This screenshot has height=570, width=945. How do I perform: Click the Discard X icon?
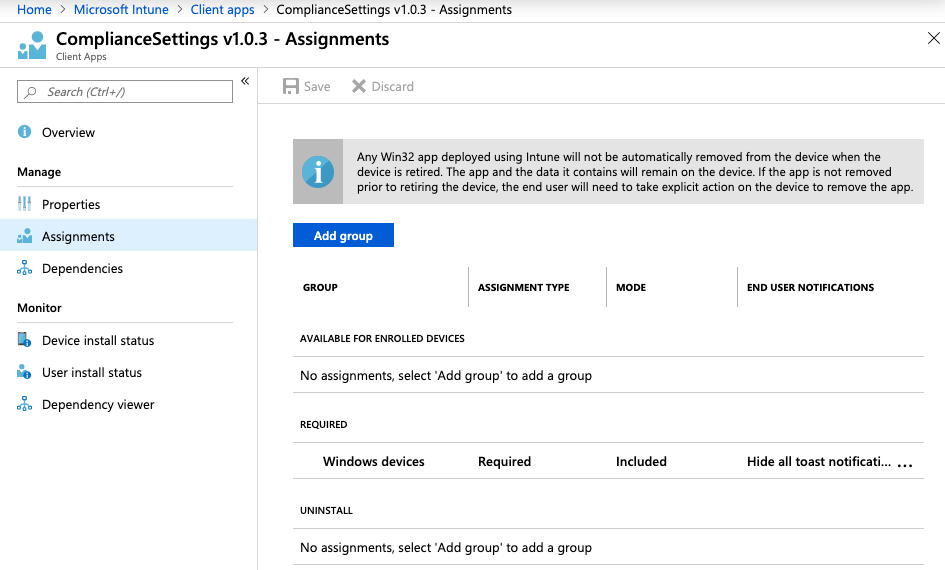pos(359,86)
